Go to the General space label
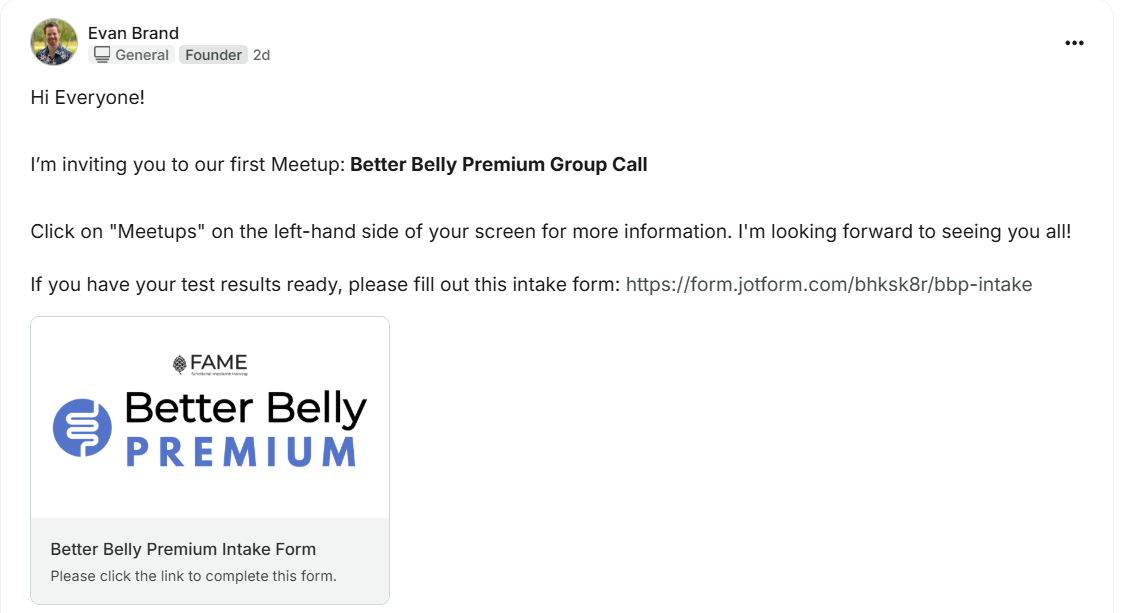Screen dimensions: 1126x613 142,55
